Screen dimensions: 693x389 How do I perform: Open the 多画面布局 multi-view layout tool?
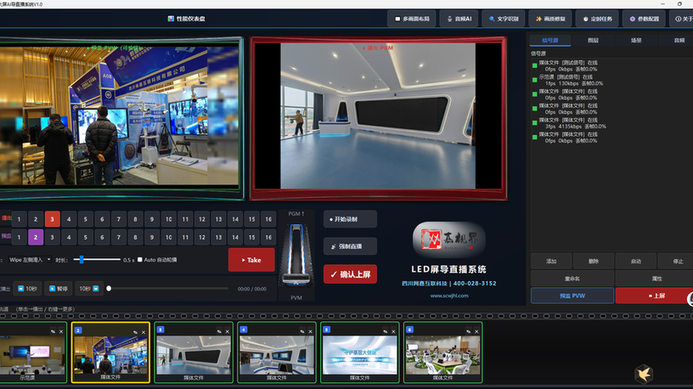pyautogui.click(x=411, y=19)
